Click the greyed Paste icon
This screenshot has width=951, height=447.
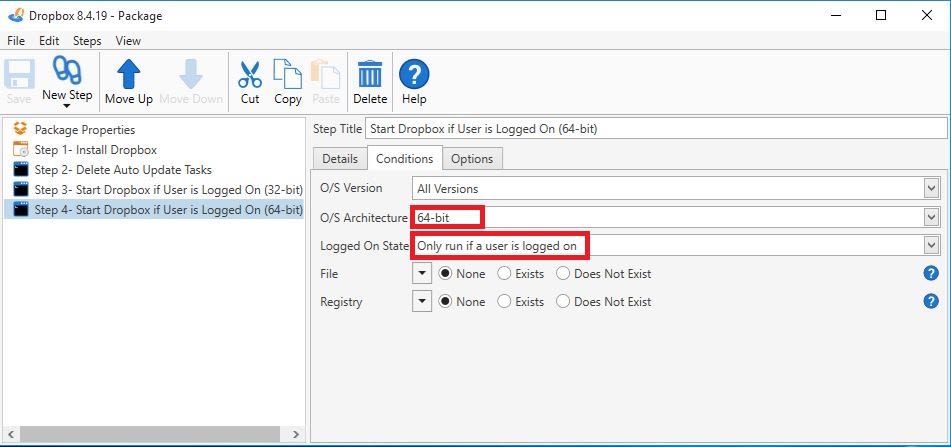326,74
